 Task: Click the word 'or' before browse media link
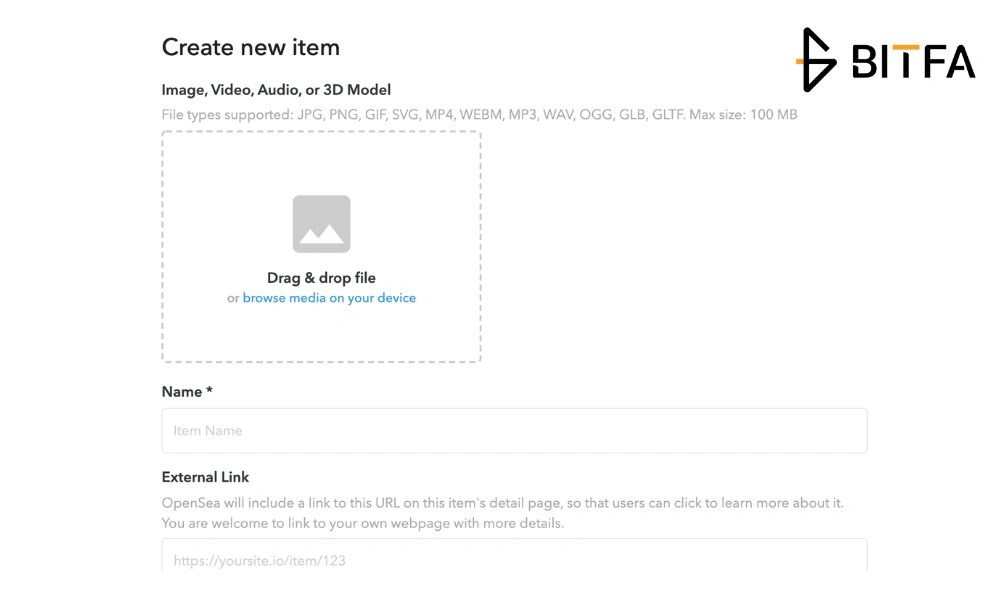click(x=233, y=298)
